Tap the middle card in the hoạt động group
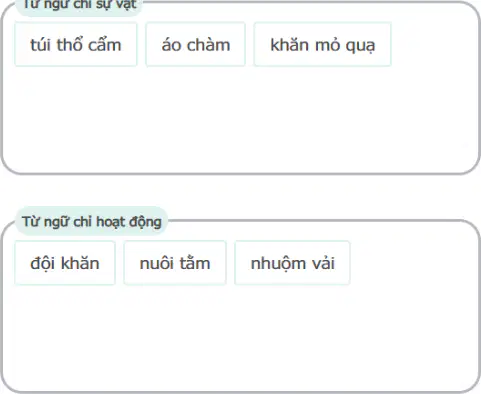The height and width of the screenshot is (394, 481). pos(175,263)
